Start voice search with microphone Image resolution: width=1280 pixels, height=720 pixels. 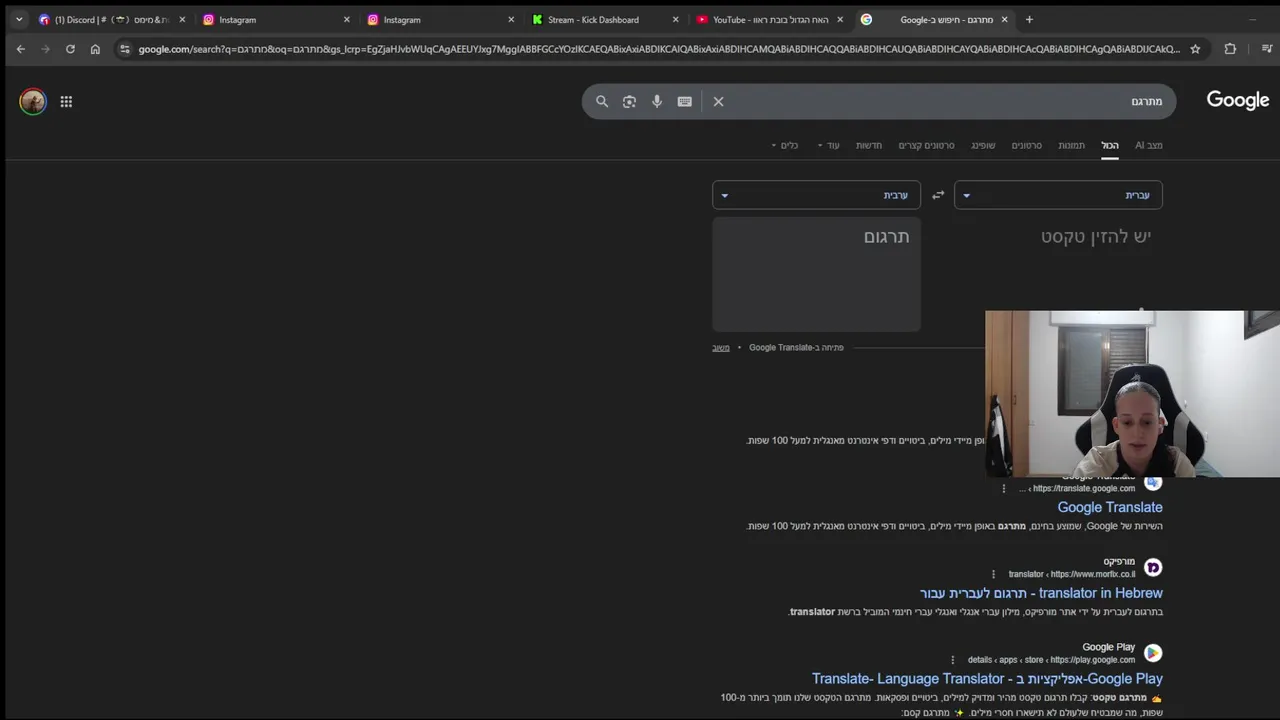(x=657, y=101)
